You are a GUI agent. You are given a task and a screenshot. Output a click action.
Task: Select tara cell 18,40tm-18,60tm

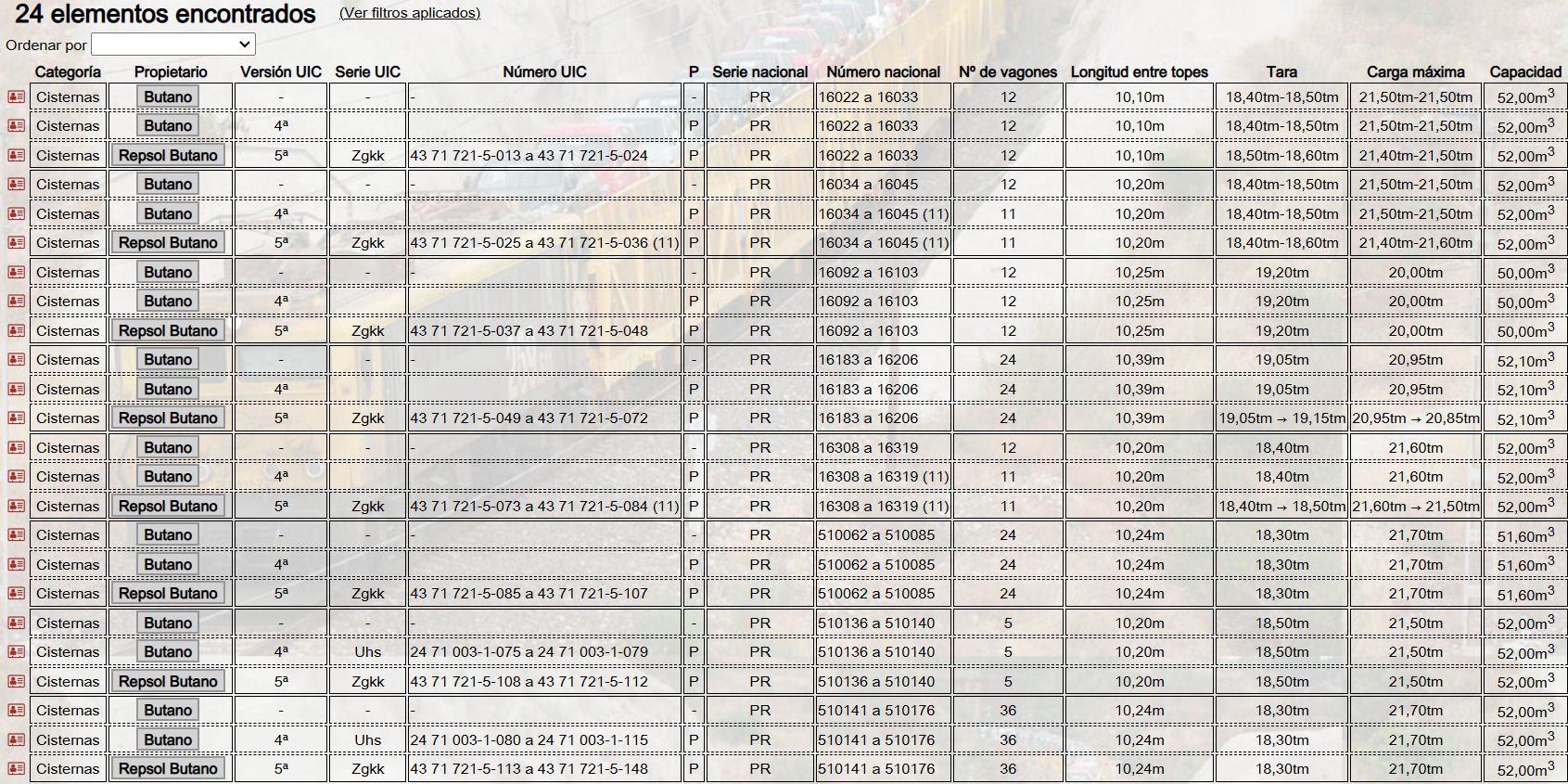pyautogui.click(x=1281, y=242)
